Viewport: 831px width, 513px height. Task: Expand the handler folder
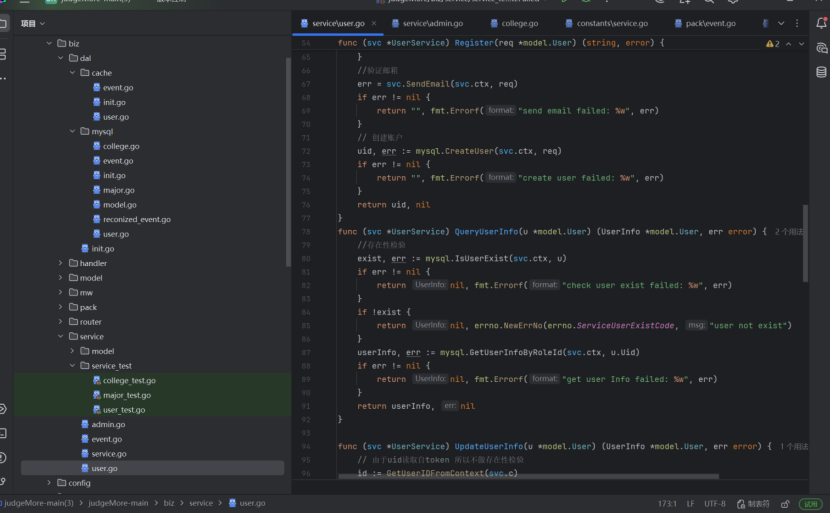tap(61, 263)
